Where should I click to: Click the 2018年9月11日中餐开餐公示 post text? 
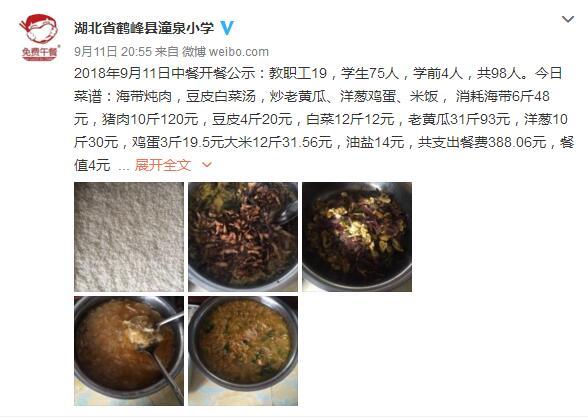(x=165, y=73)
